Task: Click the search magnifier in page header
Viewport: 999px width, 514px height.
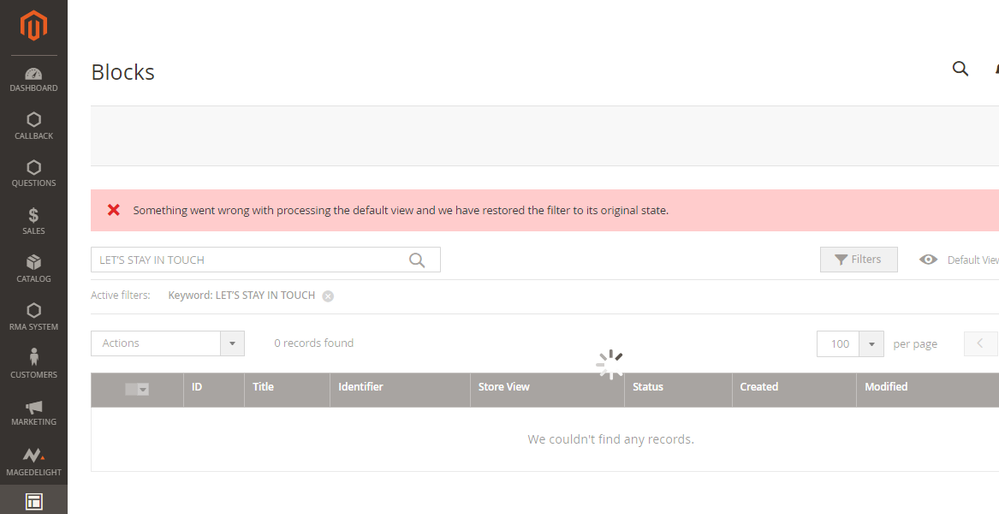Action: tap(960, 69)
